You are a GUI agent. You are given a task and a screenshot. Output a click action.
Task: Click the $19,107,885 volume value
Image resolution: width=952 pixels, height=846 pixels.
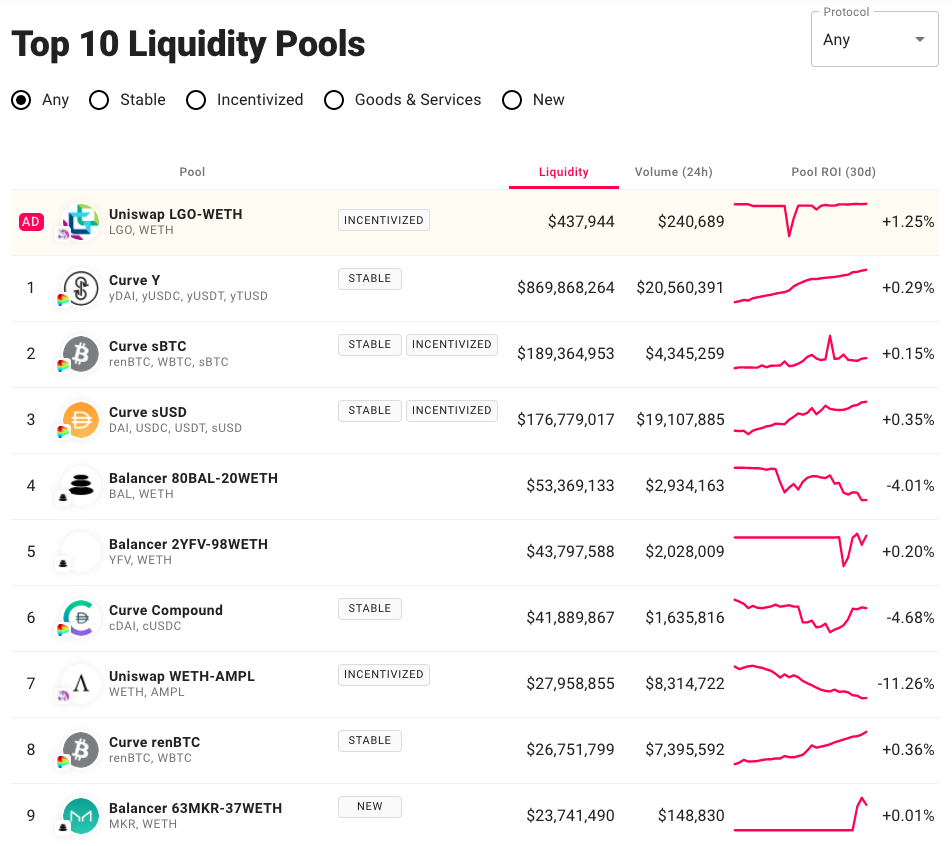coord(680,420)
